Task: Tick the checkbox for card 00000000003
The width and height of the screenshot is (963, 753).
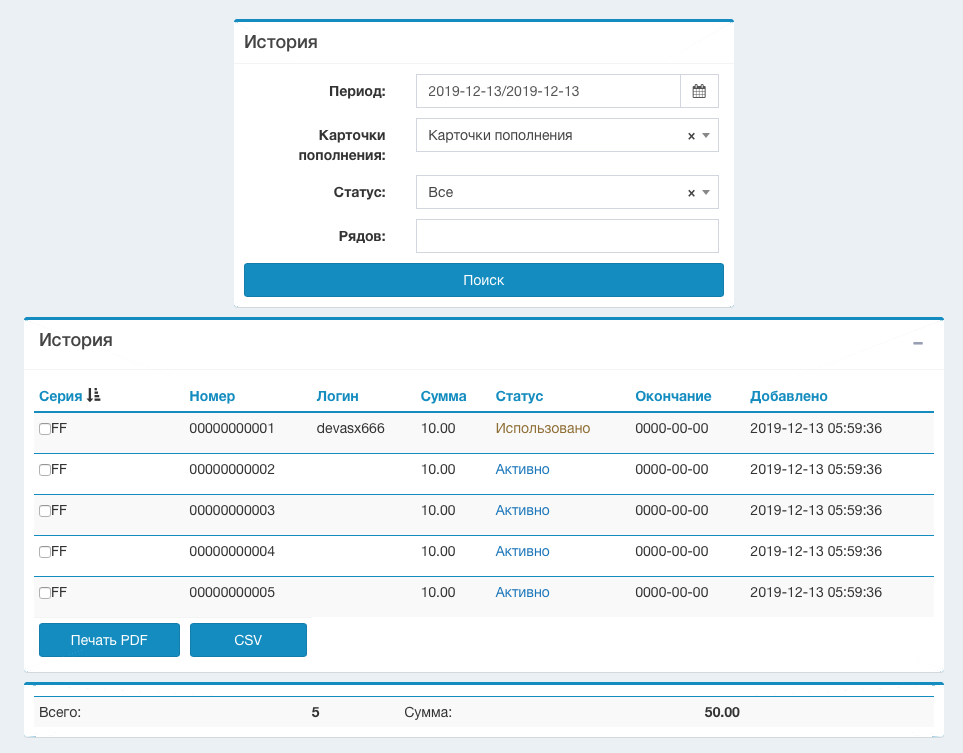Action: click(x=45, y=511)
